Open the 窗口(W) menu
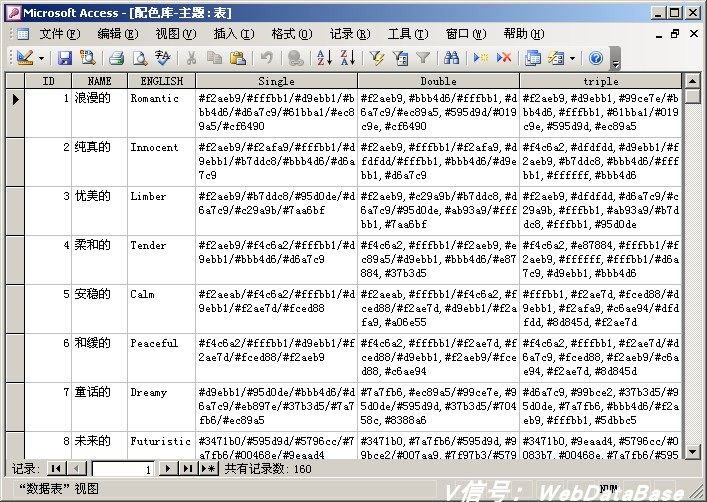 (466, 34)
